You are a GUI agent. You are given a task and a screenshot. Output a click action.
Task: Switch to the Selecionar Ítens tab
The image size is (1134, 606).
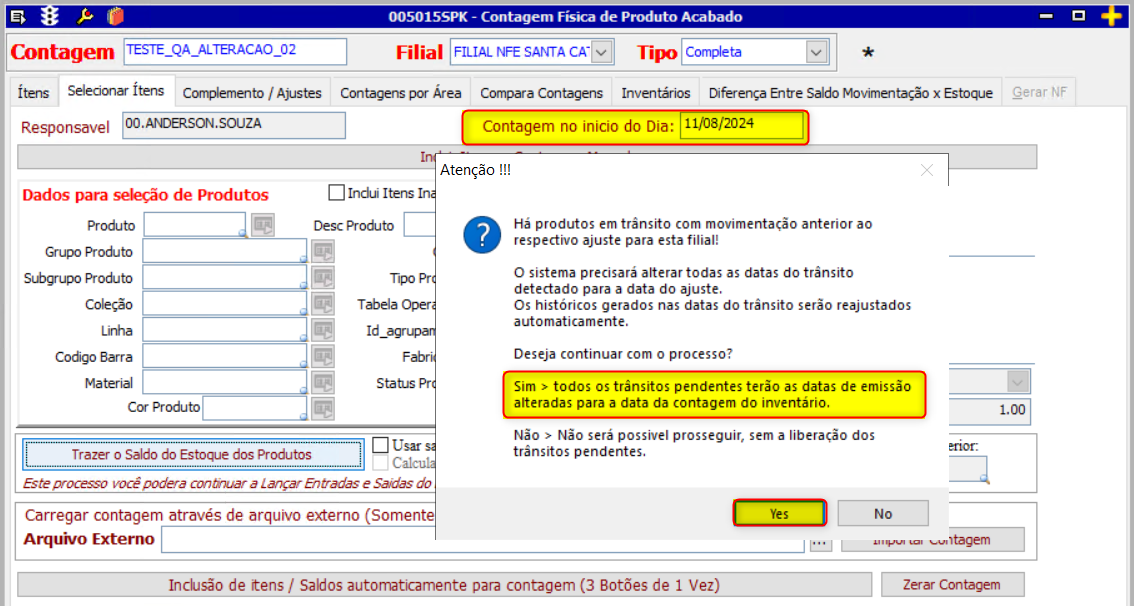(x=116, y=91)
